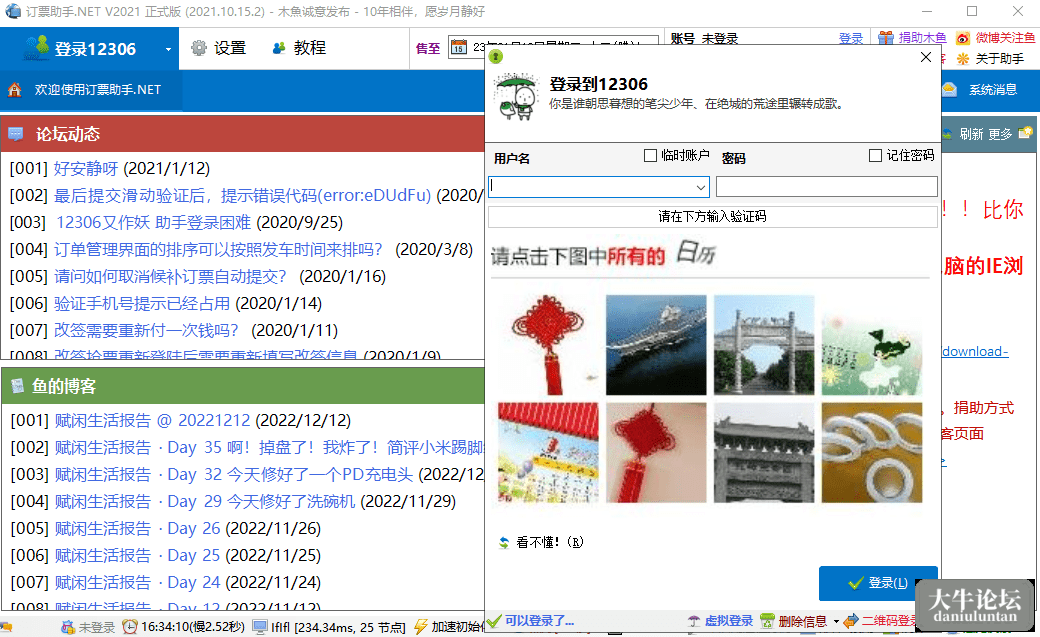Click the clock icon in the status bar

click(x=130, y=627)
